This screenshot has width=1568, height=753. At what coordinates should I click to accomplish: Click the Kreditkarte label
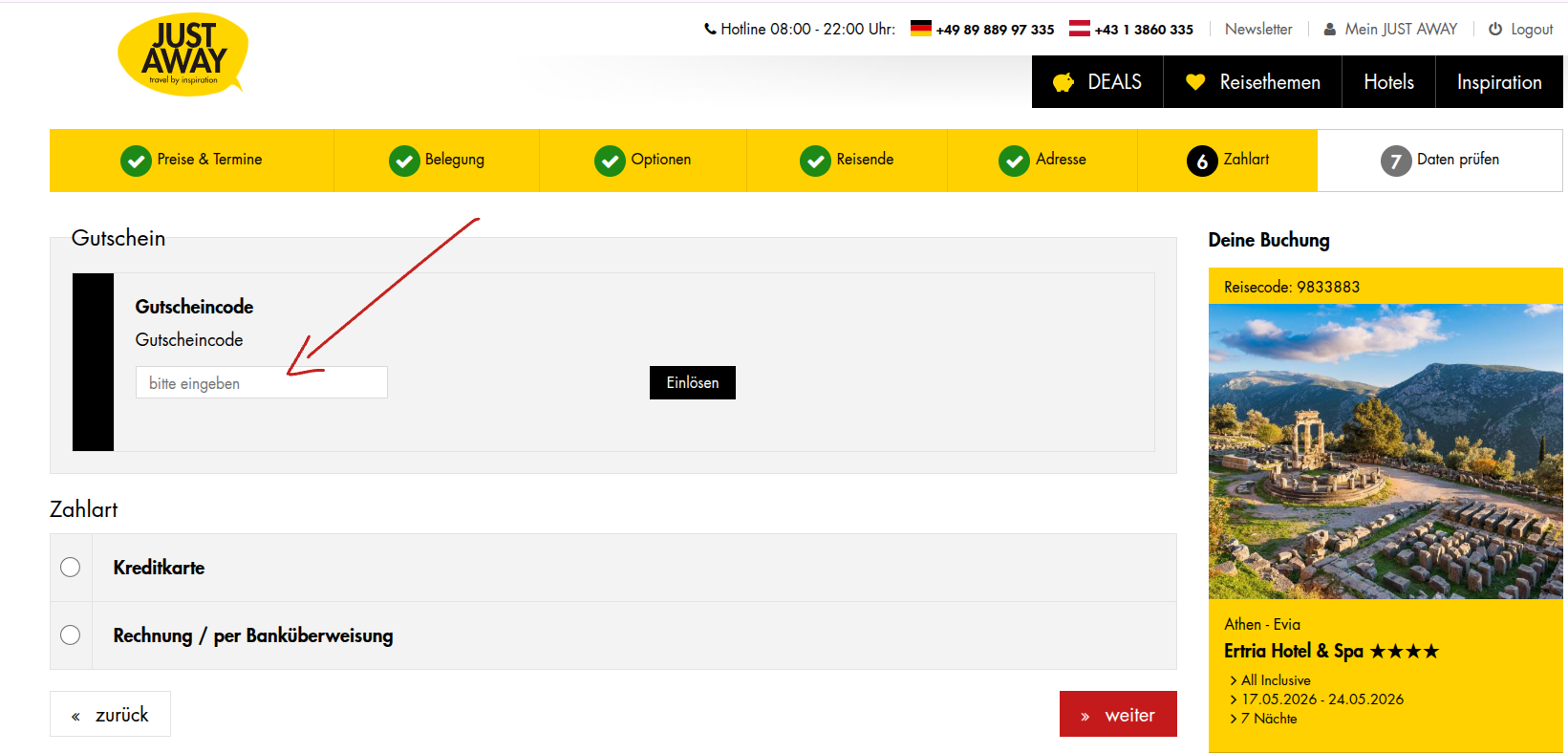pos(159,568)
